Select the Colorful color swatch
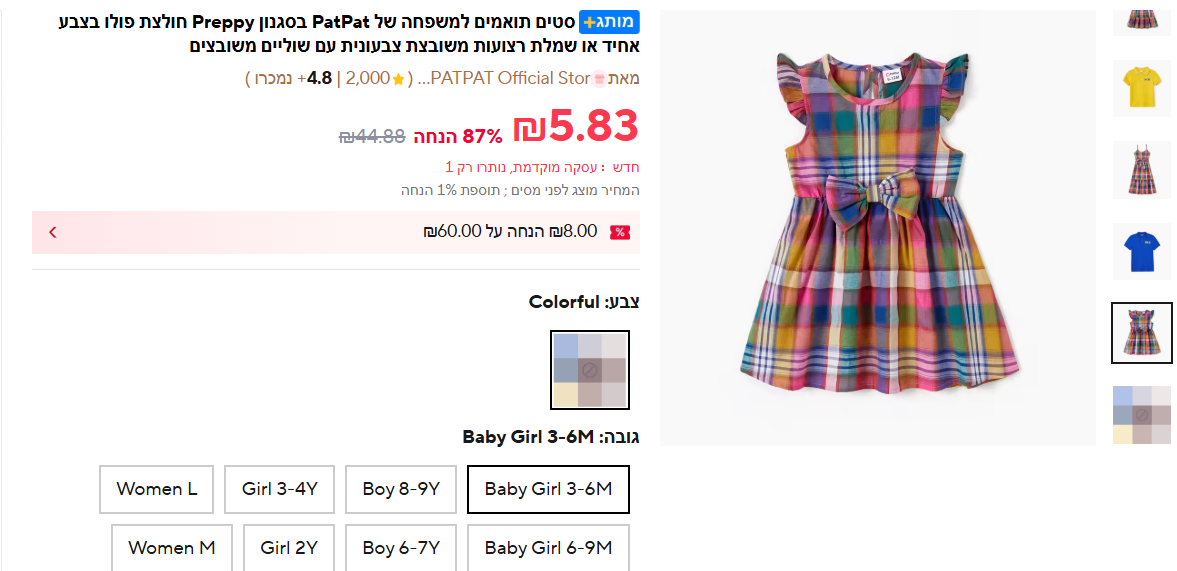The width and height of the screenshot is (1177, 571). point(590,370)
